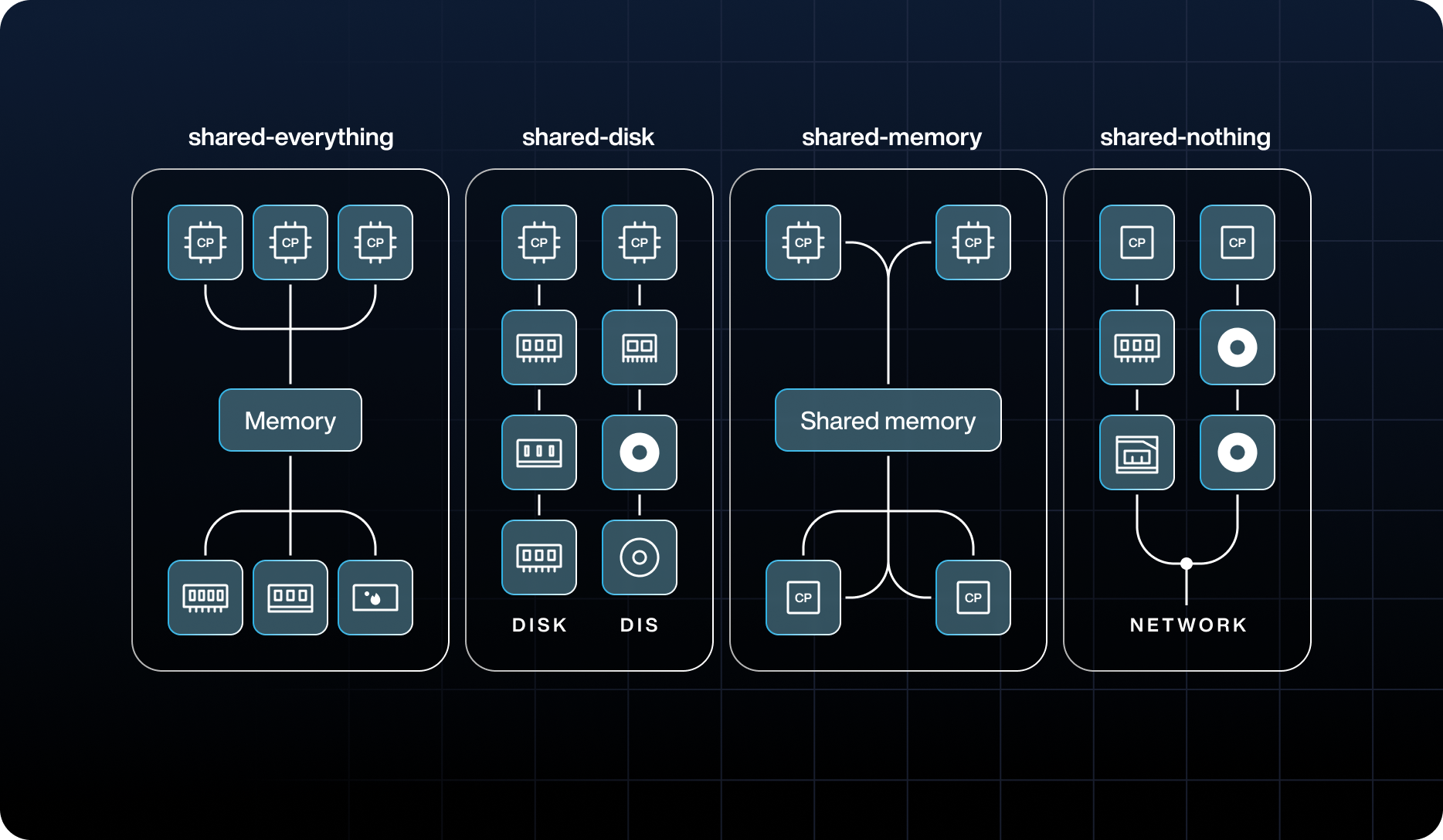Click the network junction dot above NETWORK
This screenshot has width=1443, height=840.
tap(1187, 564)
